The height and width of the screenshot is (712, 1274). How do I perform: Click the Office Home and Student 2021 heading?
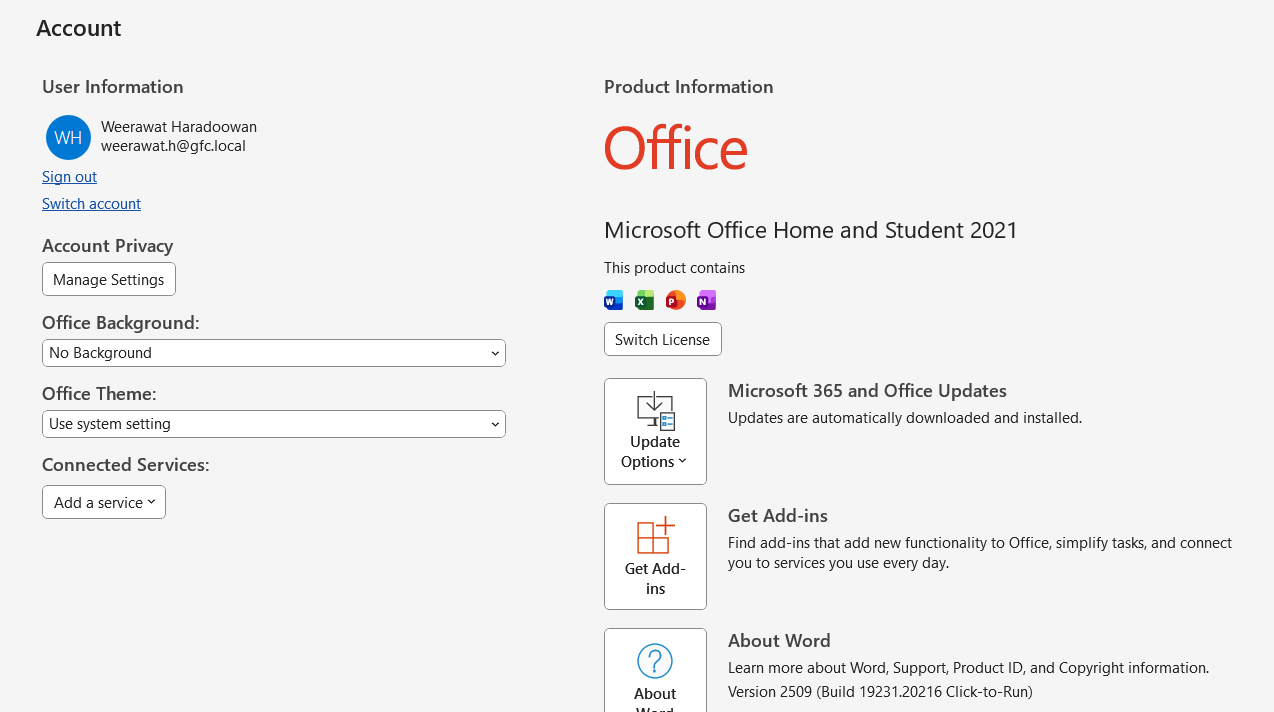coord(810,230)
